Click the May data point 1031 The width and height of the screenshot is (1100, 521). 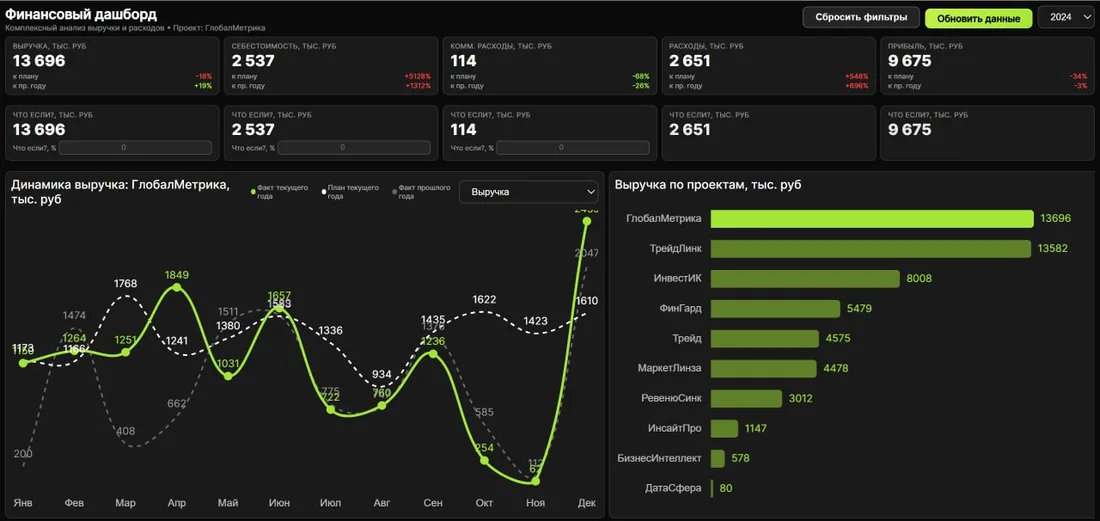click(228, 377)
